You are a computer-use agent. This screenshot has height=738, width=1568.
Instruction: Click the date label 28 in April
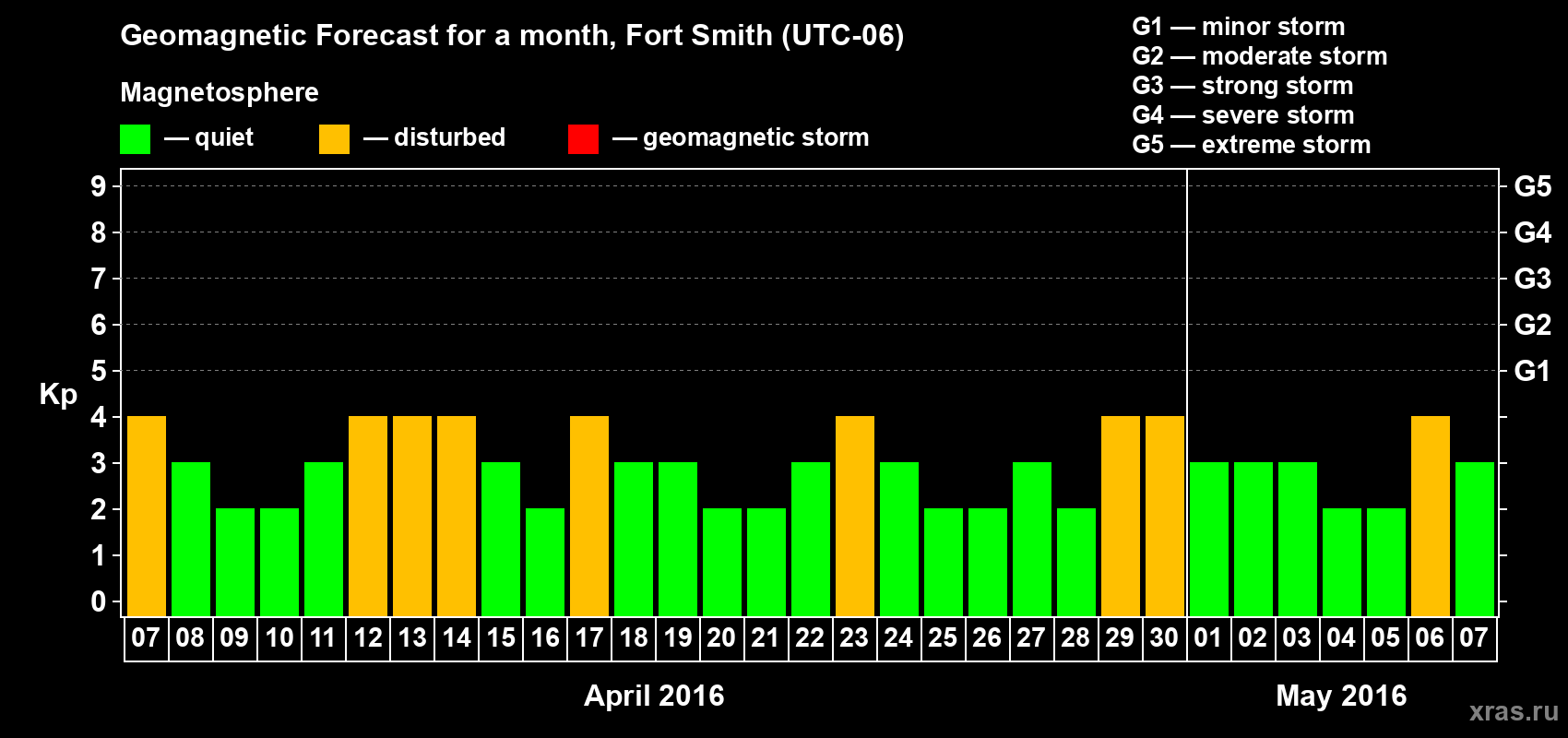coord(1076,637)
